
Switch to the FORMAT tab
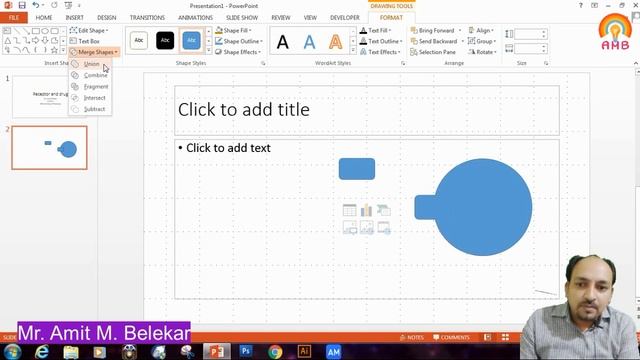[391, 18]
